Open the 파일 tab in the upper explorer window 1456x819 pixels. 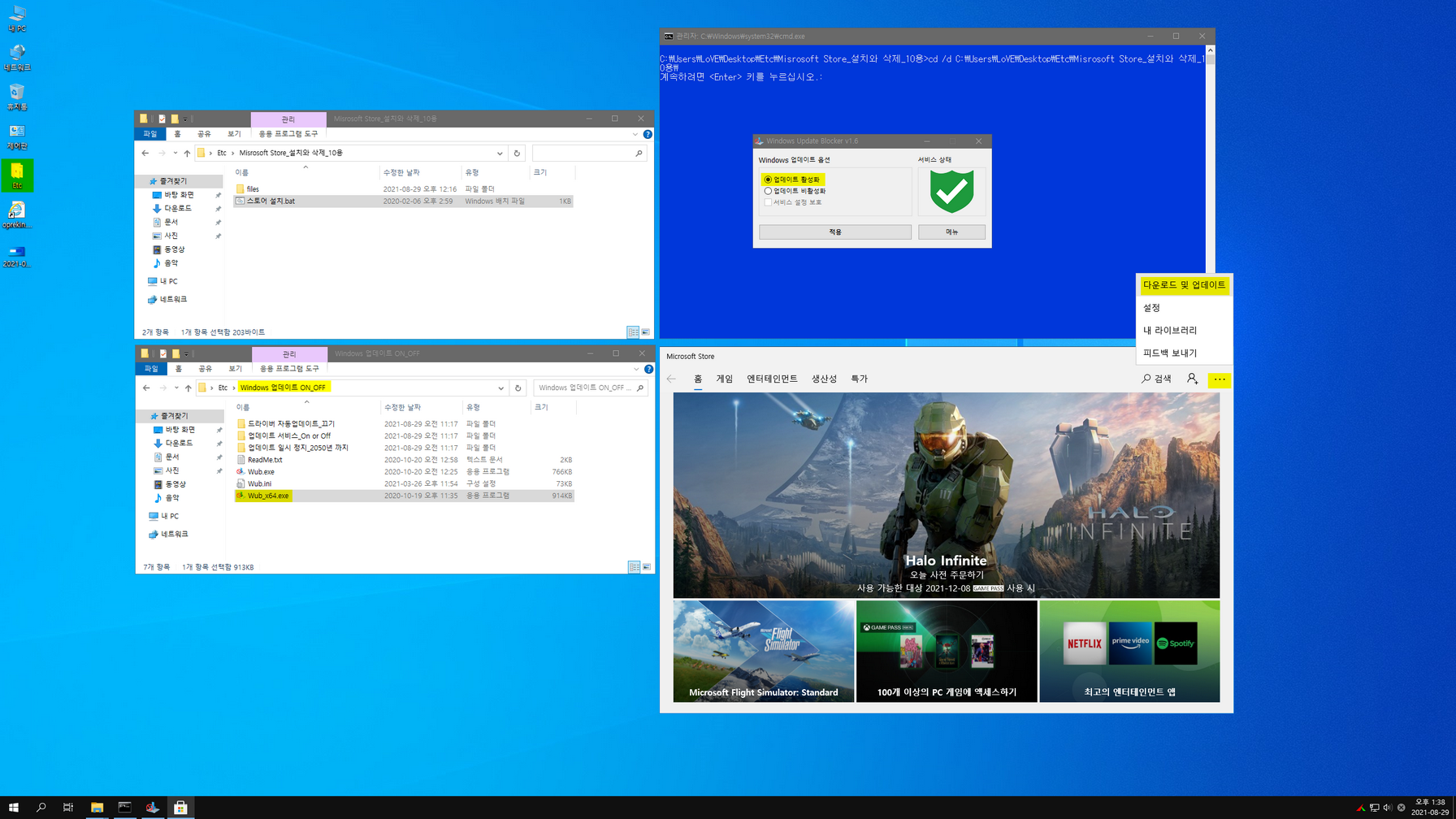click(150, 134)
